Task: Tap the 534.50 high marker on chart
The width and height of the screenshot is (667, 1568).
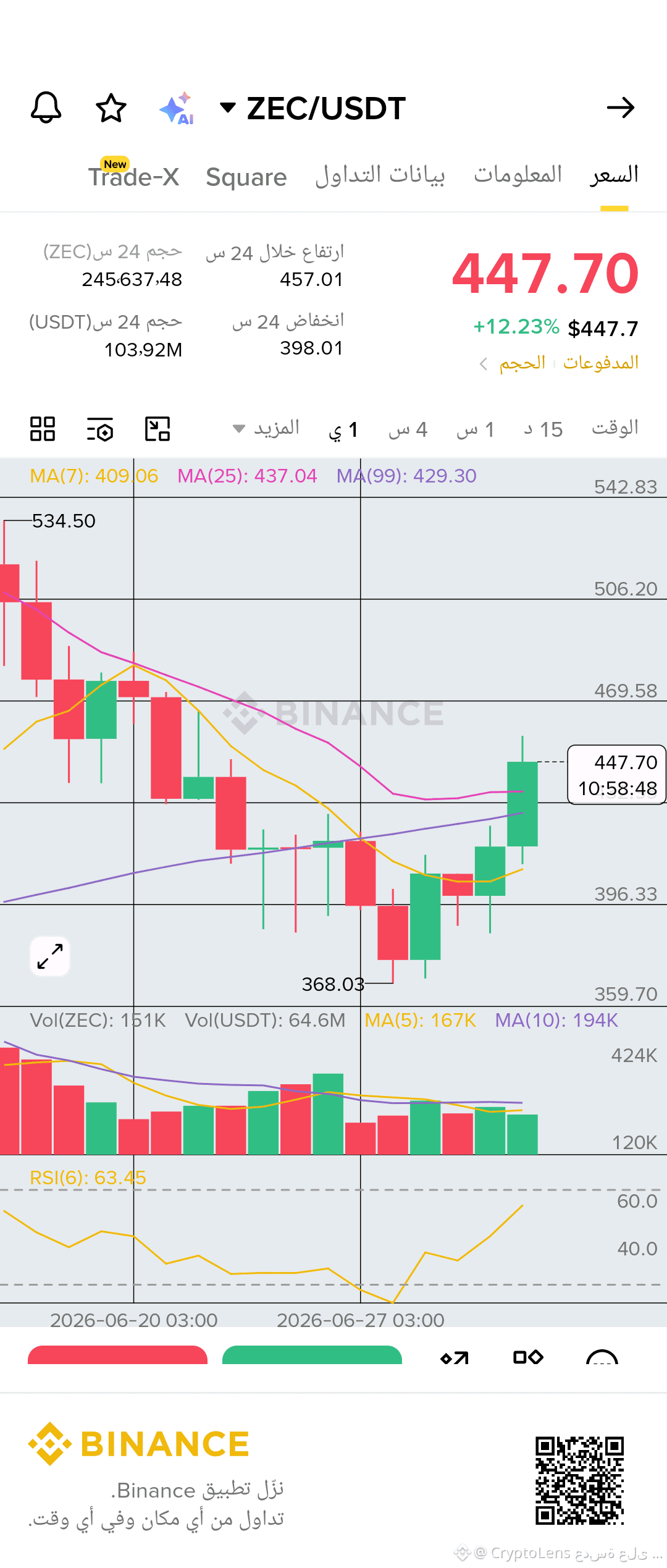Action: [64, 521]
